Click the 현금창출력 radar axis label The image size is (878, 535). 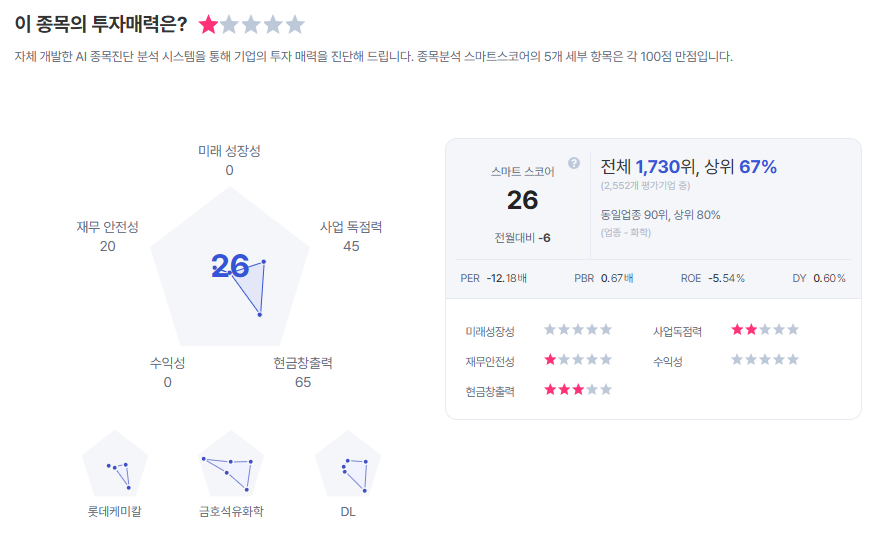(x=303, y=363)
